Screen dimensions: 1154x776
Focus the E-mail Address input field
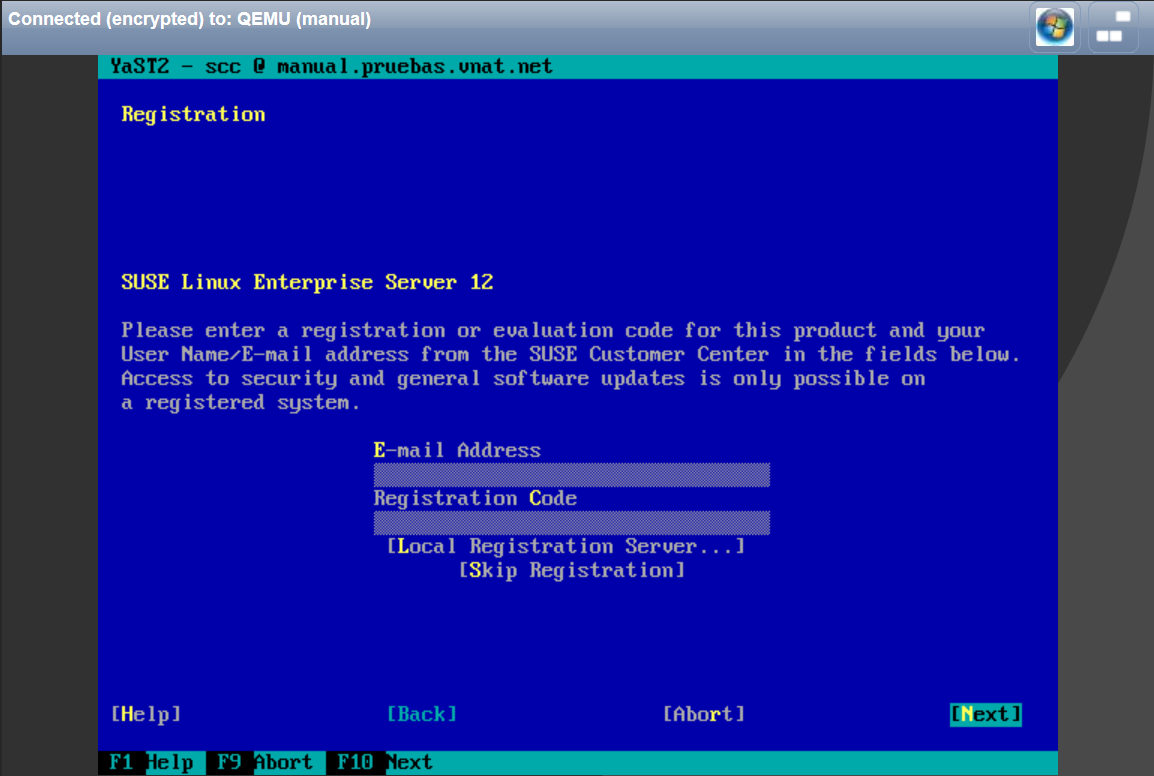[572, 475]
